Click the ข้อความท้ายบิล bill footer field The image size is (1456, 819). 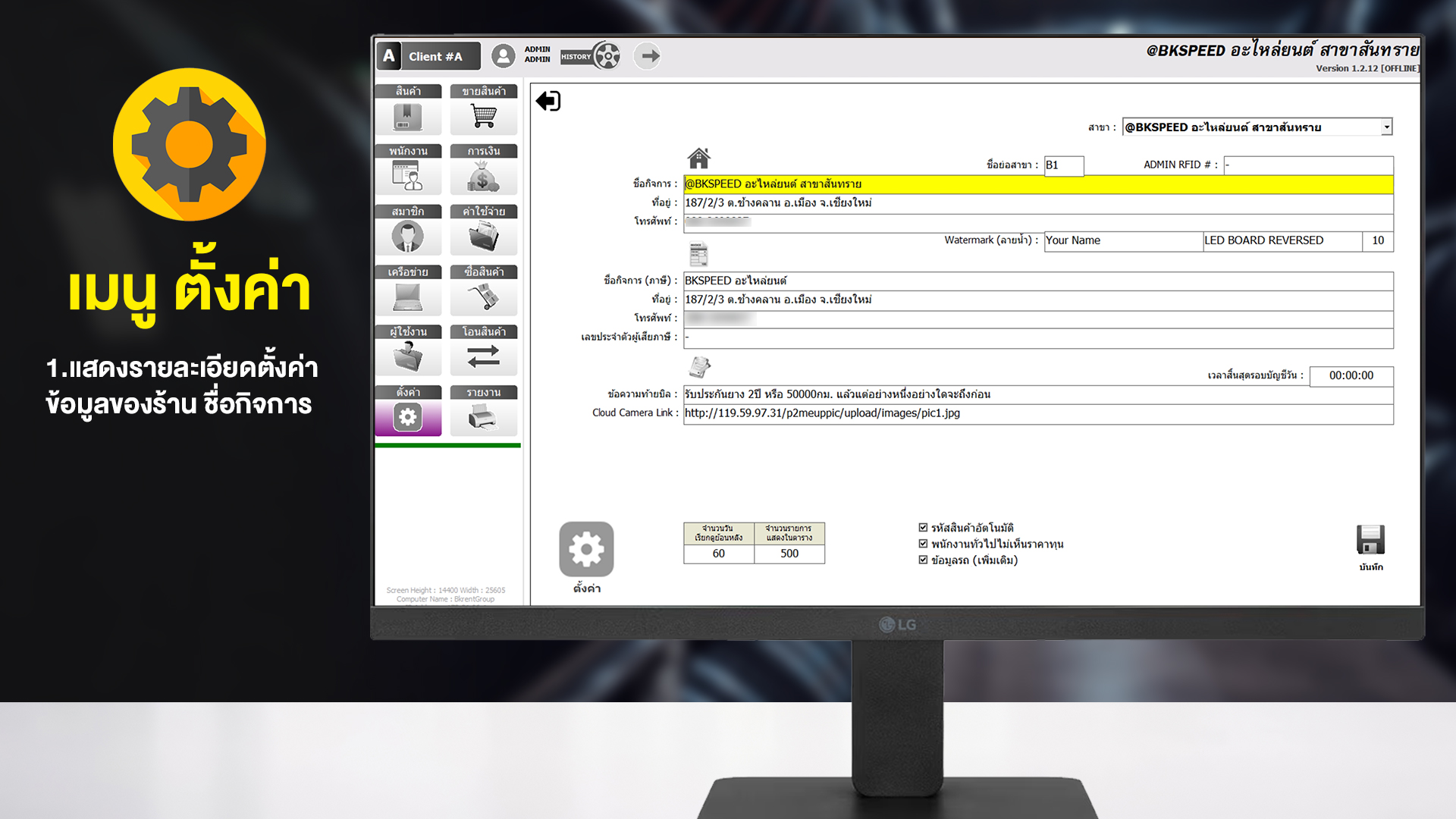pos(1038,395)
